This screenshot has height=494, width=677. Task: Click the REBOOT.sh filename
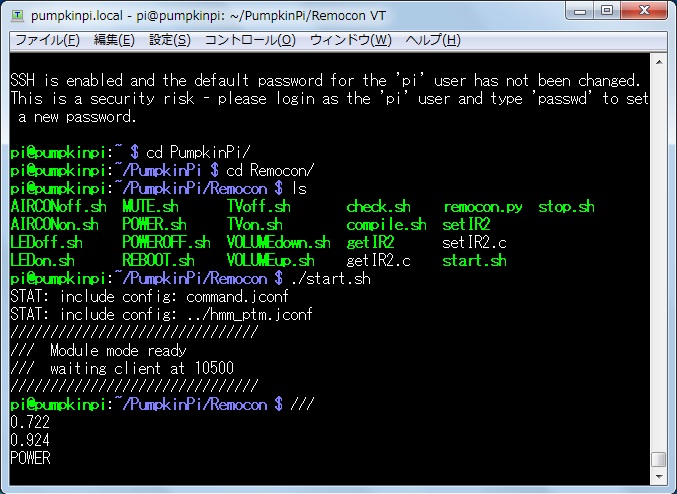[158, 261]
